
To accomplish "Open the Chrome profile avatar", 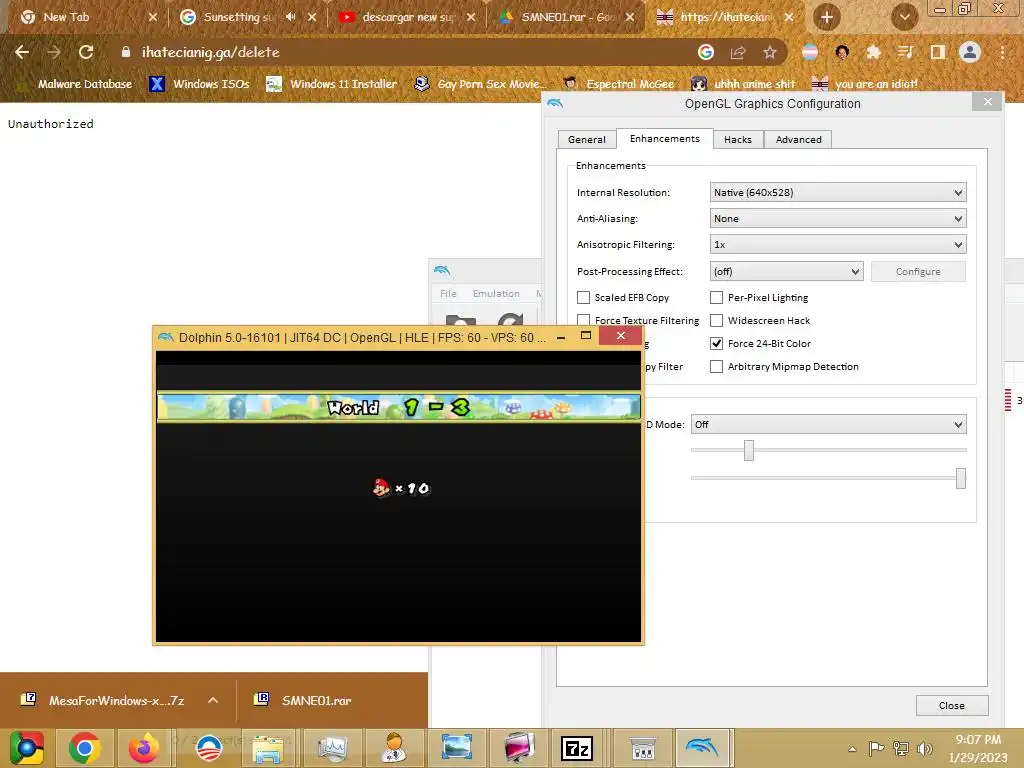I will click(970, 52).
